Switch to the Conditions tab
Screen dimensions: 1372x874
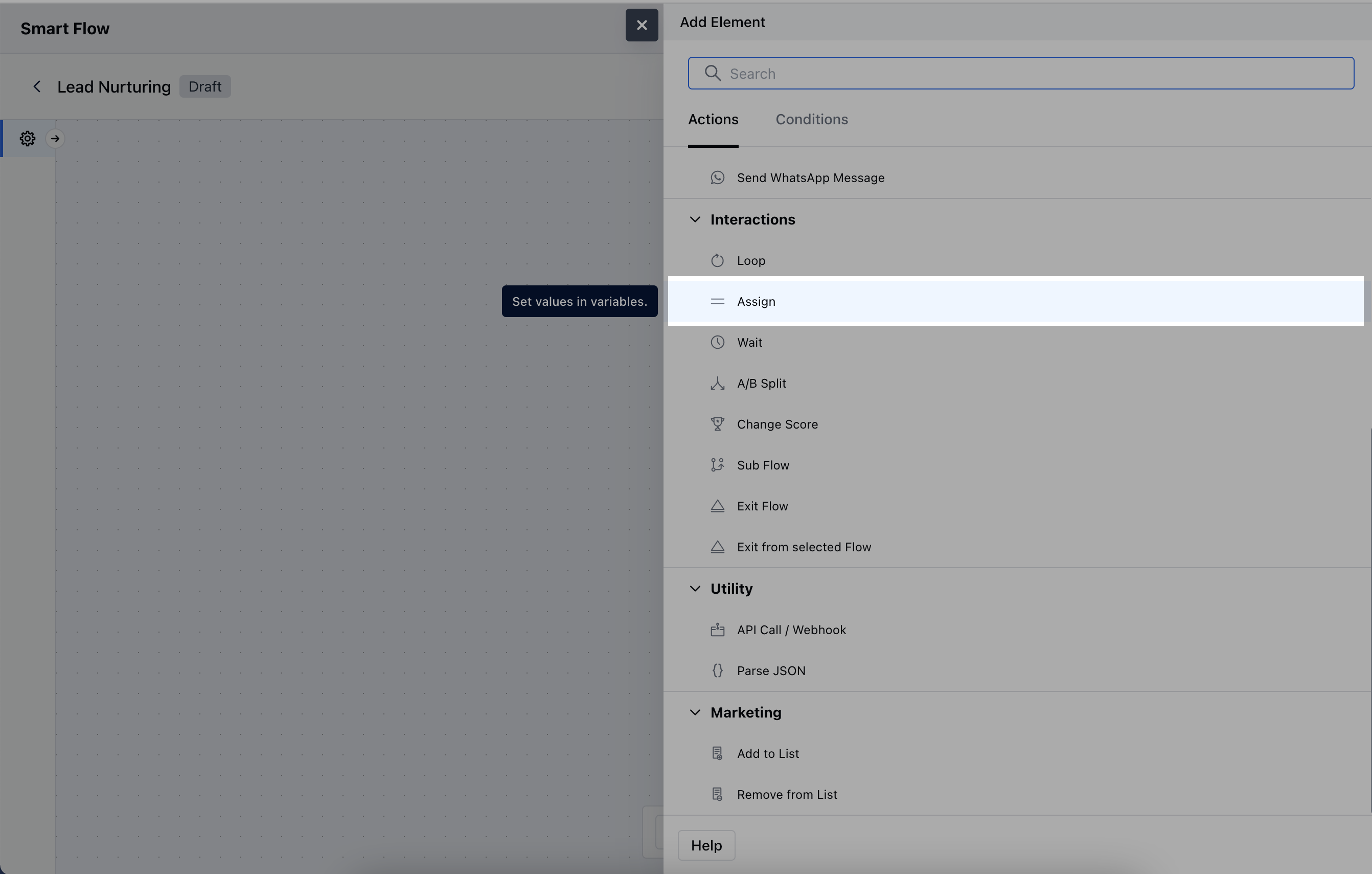point(811,119)
